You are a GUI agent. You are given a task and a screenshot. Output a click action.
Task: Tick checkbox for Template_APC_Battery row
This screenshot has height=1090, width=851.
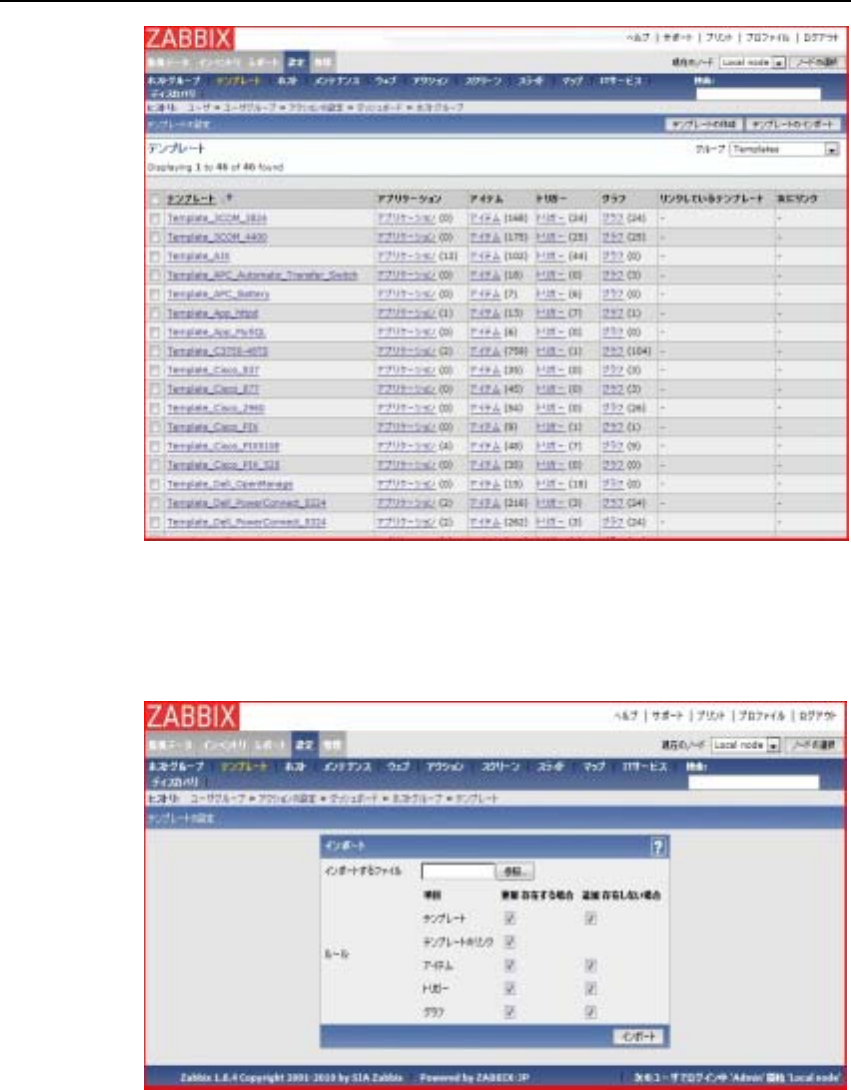154,295
